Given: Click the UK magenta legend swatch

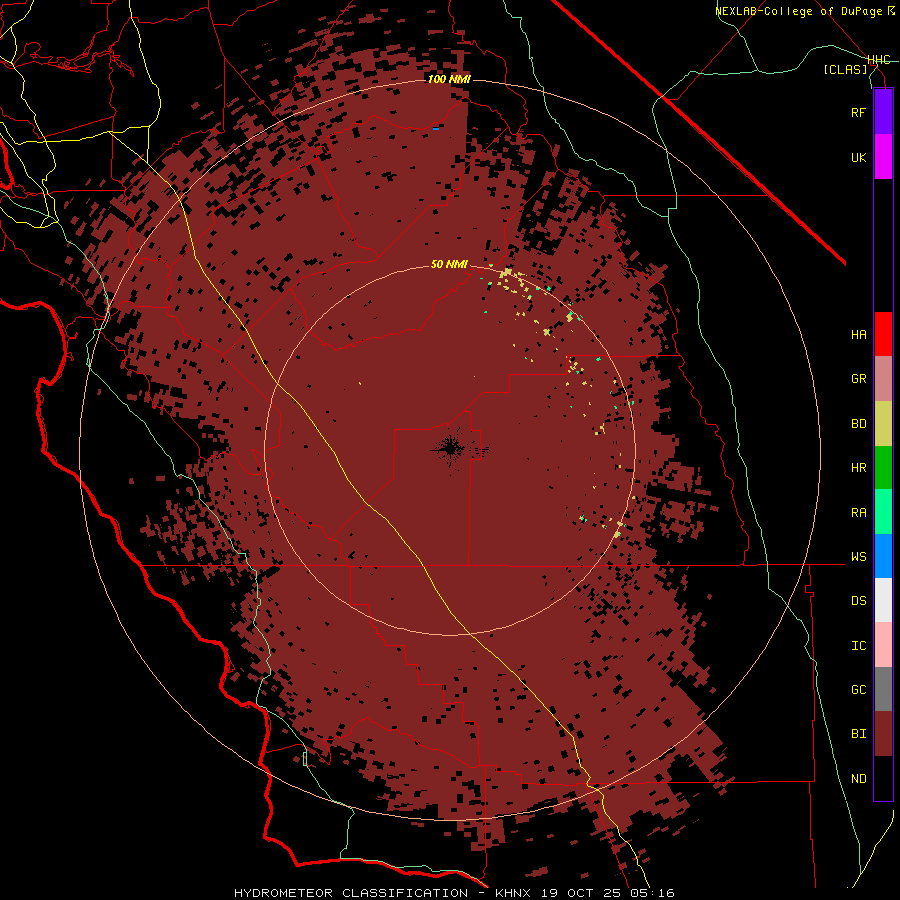Looking at the screenshot, I should tap(883, 157).
